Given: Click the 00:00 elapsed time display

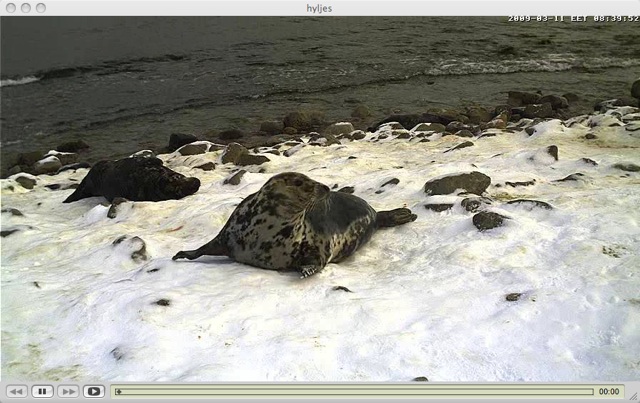Looking at the screenshot, I should click(609, 392).
